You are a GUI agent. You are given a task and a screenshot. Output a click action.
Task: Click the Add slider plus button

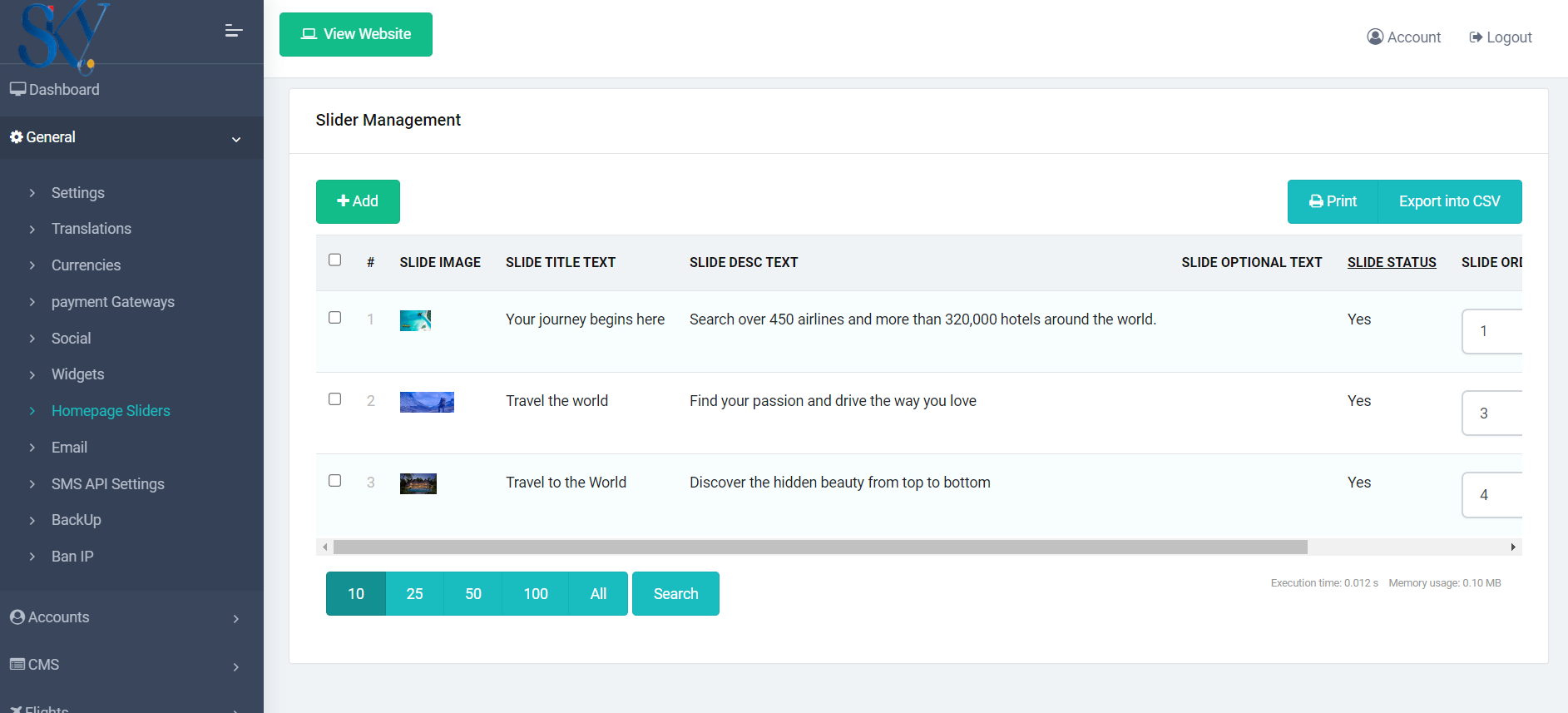pos(358,201)
